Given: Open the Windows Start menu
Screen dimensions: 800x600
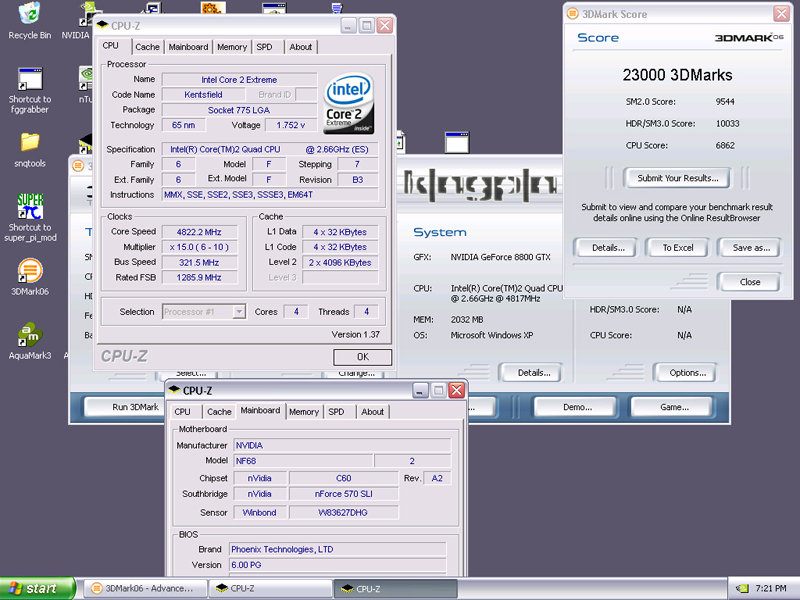Looking at the screenshot, I should click(x=39, y=589).
